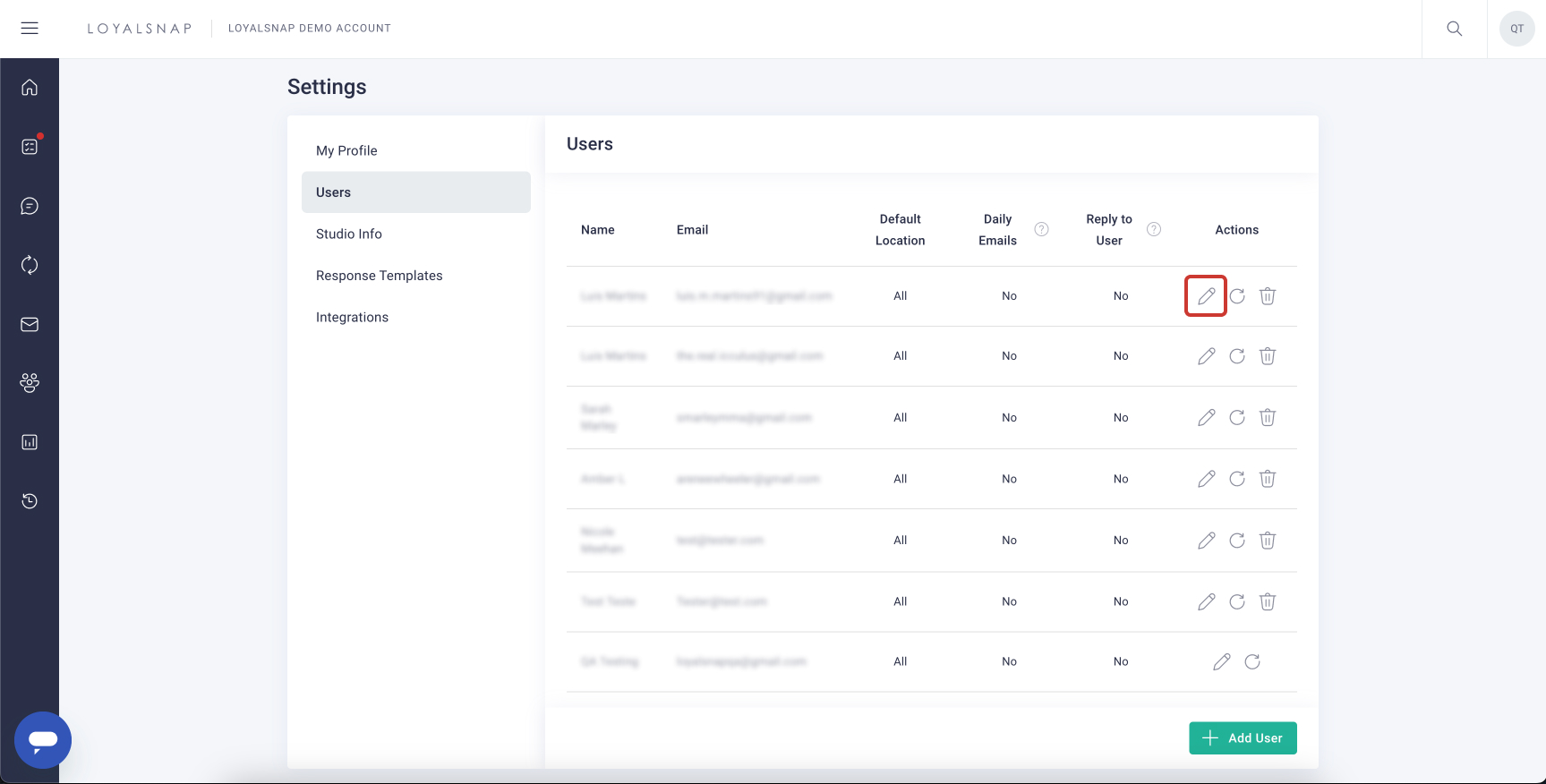
Task: Open the QT user avatar menu
Action: coord(1516,29)
